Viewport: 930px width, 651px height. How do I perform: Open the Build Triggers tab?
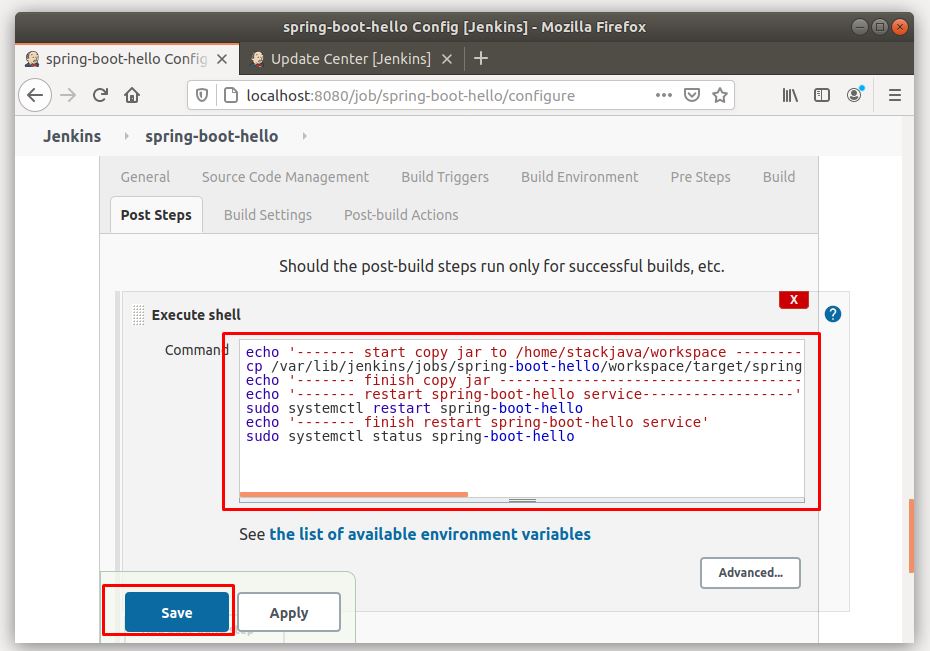445,177
